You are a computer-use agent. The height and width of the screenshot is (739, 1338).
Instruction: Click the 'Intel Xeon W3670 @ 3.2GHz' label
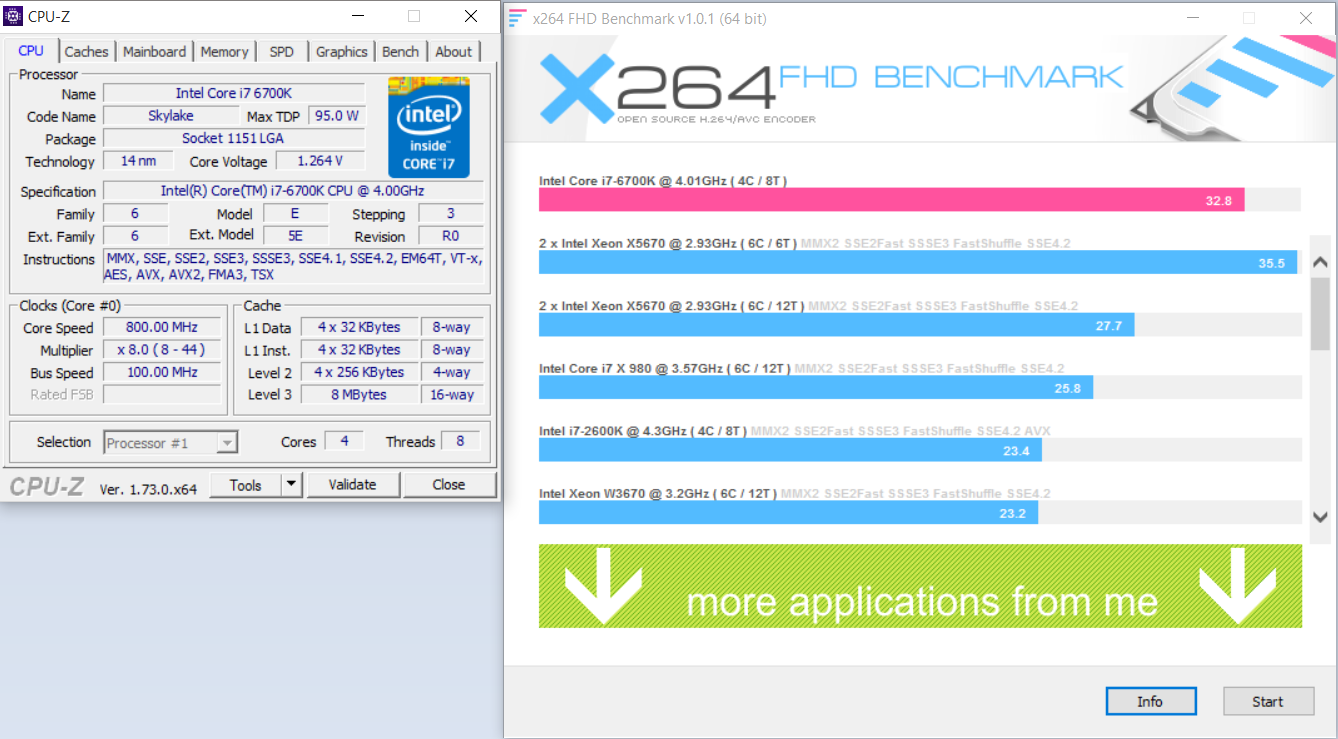(x=657, y=493)
